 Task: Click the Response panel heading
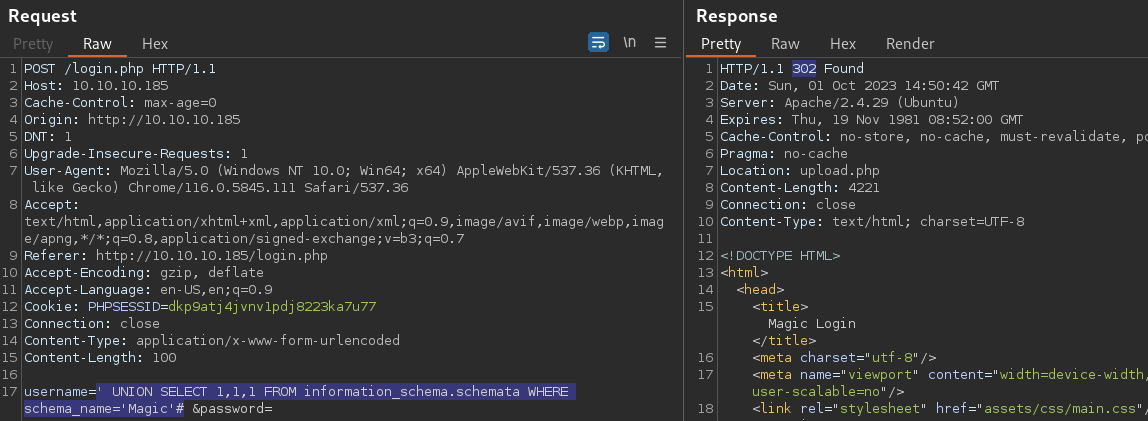(737, 16)
